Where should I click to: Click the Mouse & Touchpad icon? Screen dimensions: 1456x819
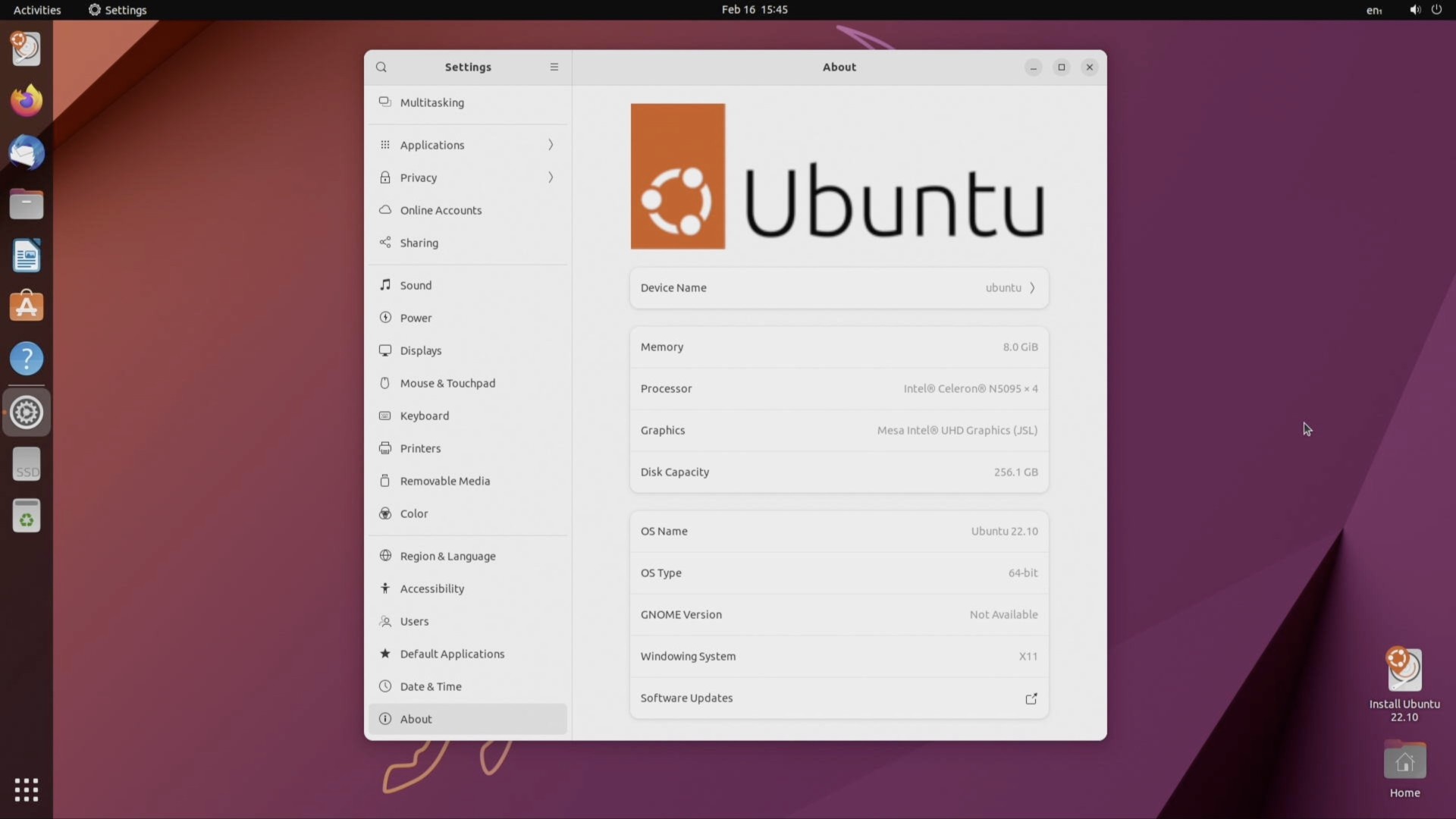pyautogui.click(x=385, y=383)
